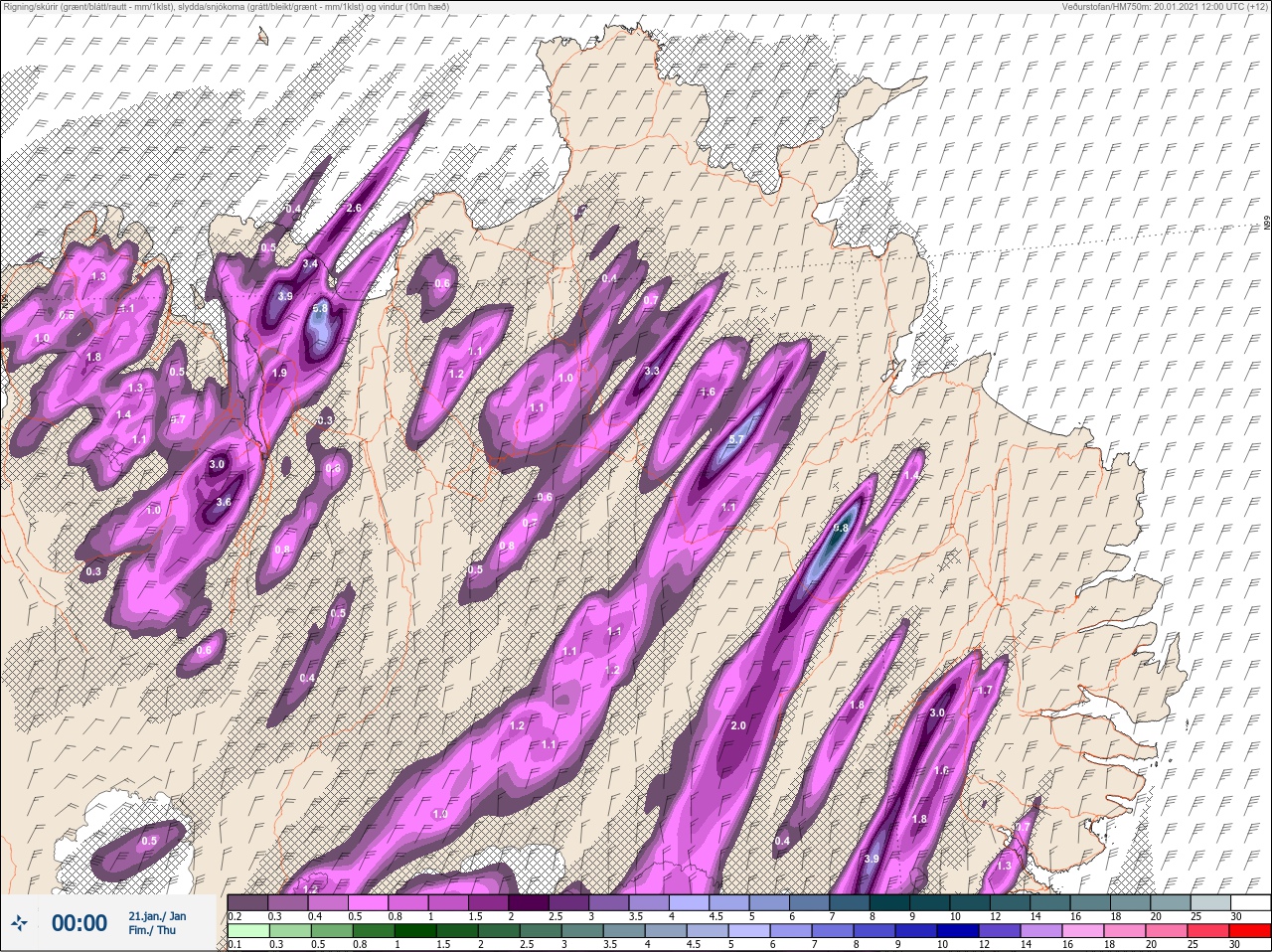
Task: Click the 1.9 precipitation value on the map
Action: click(x=279, y=373)
